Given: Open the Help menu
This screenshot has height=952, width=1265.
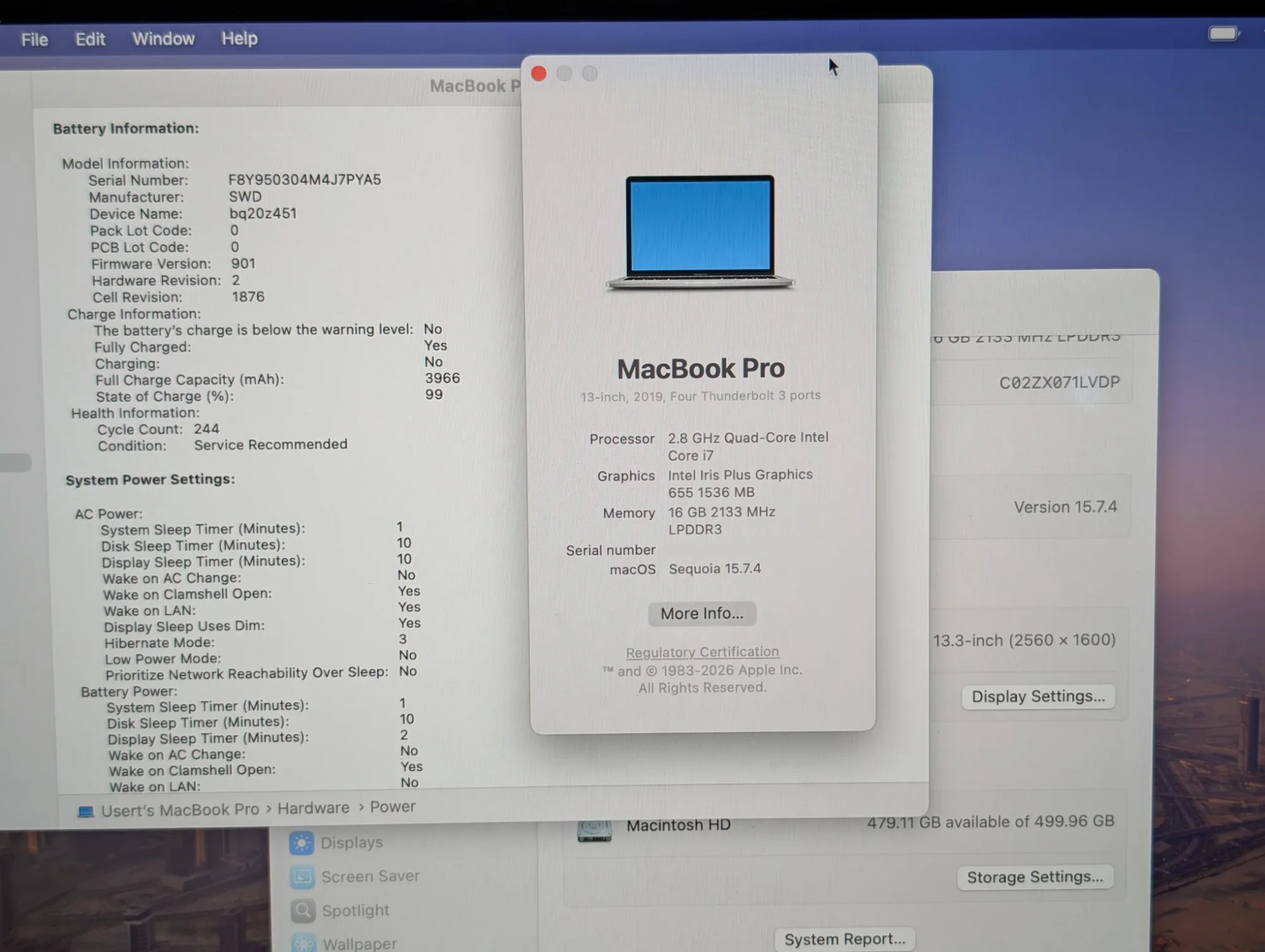Looking at the screenshot, I should tap(239, 39).
